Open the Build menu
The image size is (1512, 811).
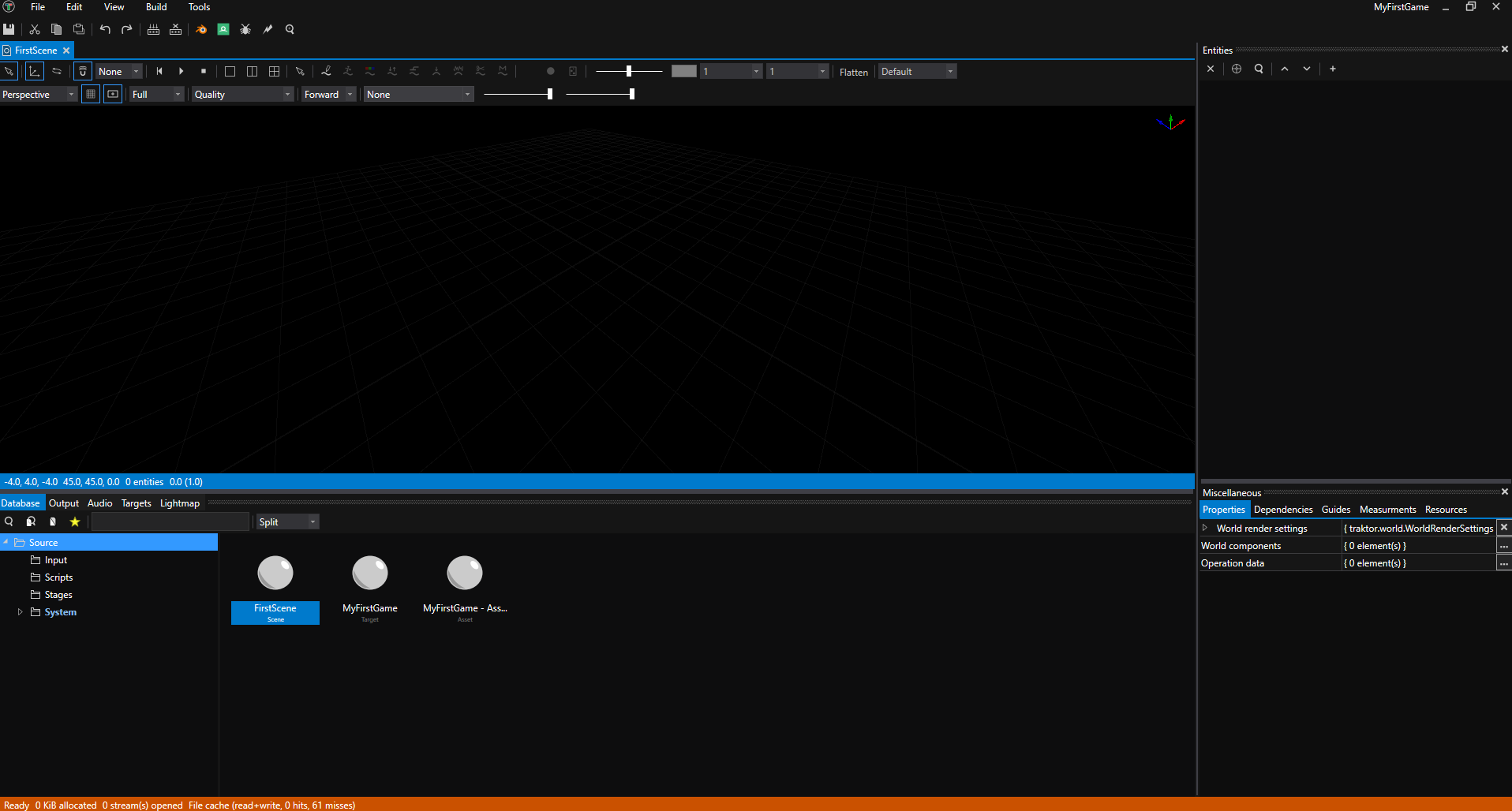155,7
